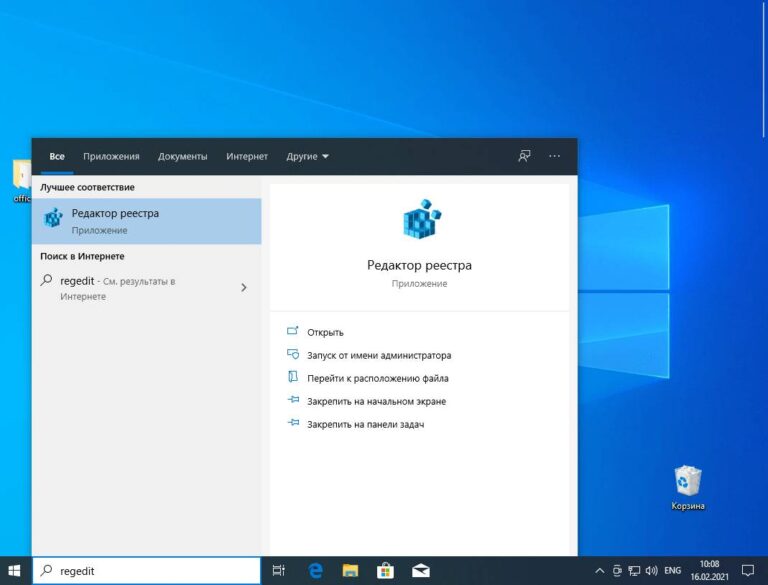This screenshot has width=768, height=585.
Task: Click pin icon for панели задач
Action: [293, 422]
